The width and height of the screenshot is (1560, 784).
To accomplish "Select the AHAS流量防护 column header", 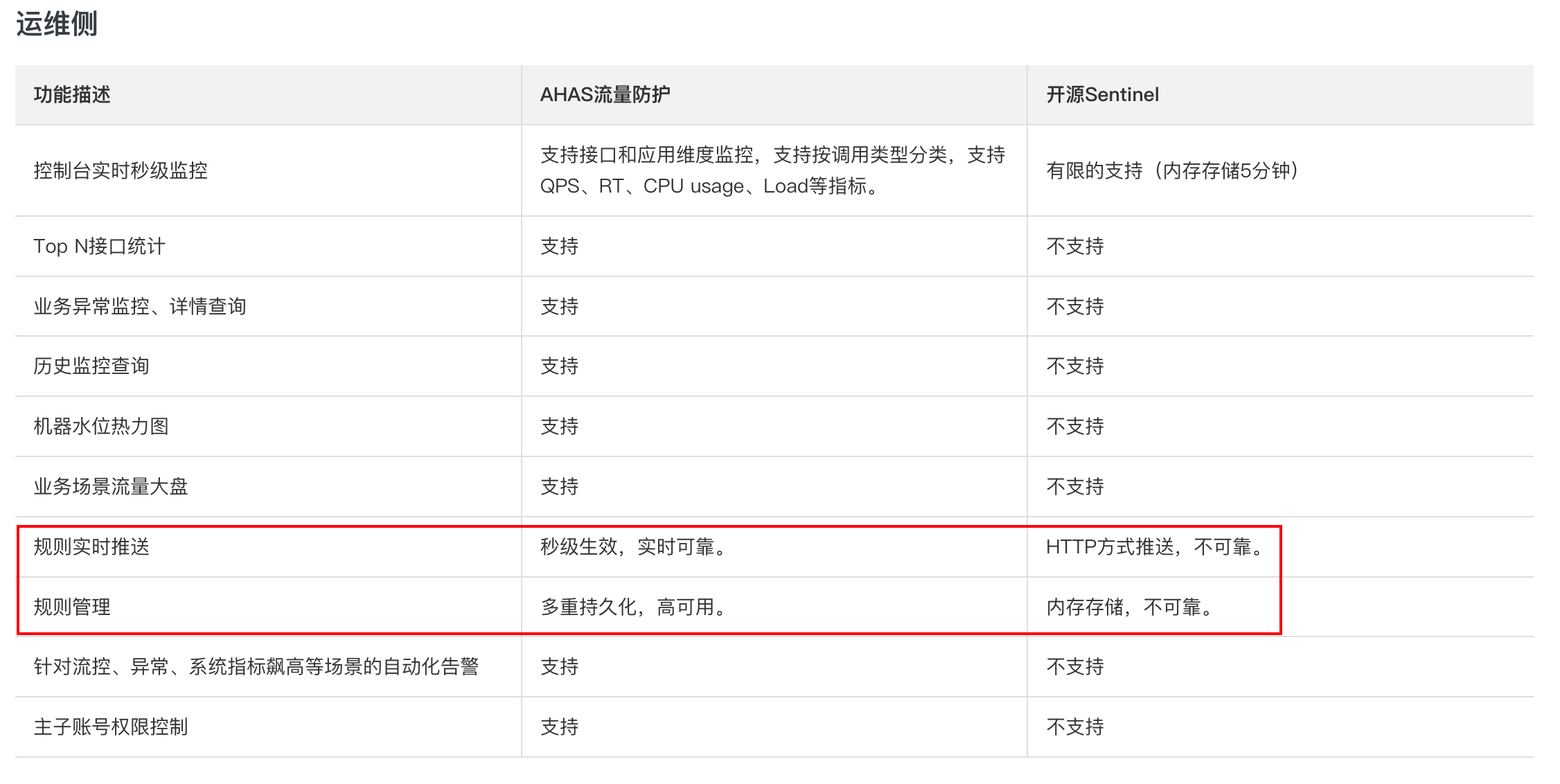I will (x=605, y=94).
